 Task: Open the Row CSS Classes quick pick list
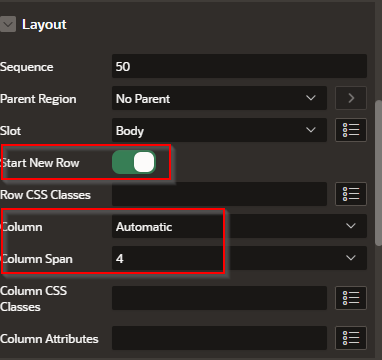pos(351,194)
